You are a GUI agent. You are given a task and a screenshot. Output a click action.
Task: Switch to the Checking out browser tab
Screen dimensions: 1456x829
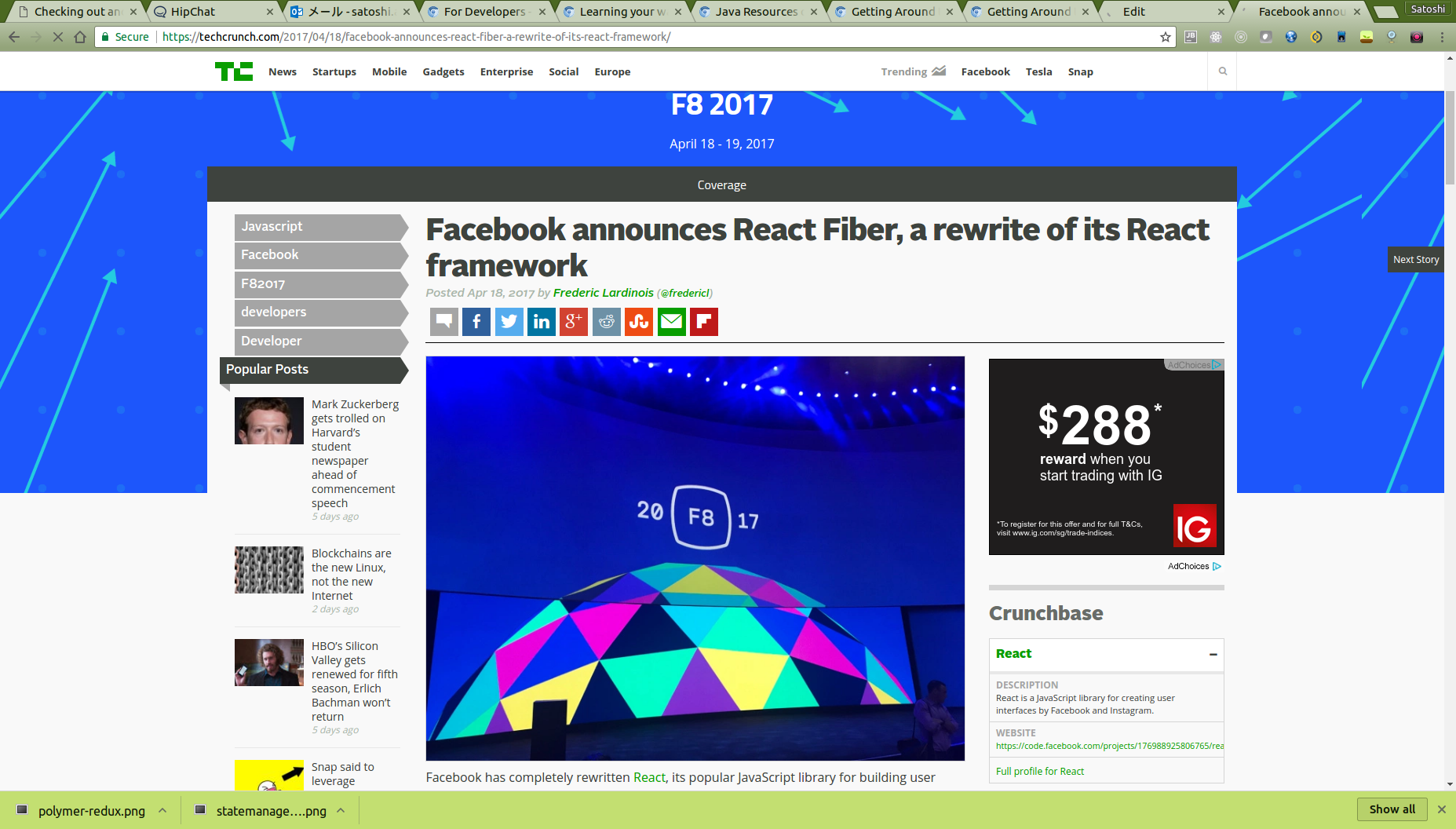tap(77, 11)
